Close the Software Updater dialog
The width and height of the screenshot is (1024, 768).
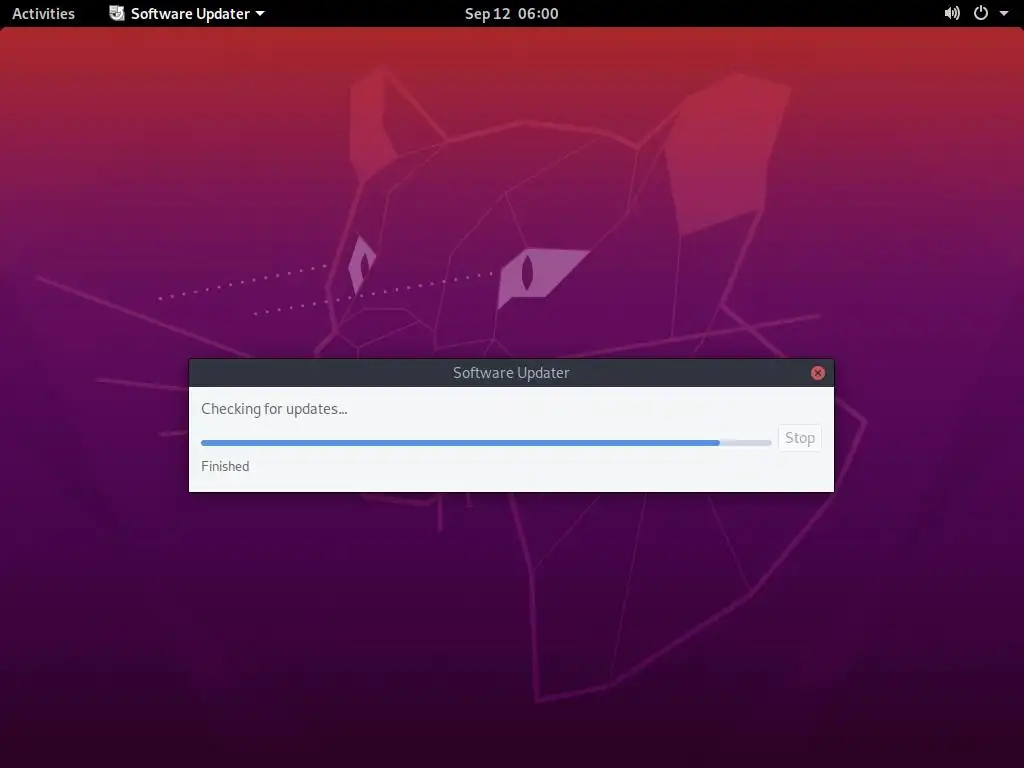(x=818, y=372)
